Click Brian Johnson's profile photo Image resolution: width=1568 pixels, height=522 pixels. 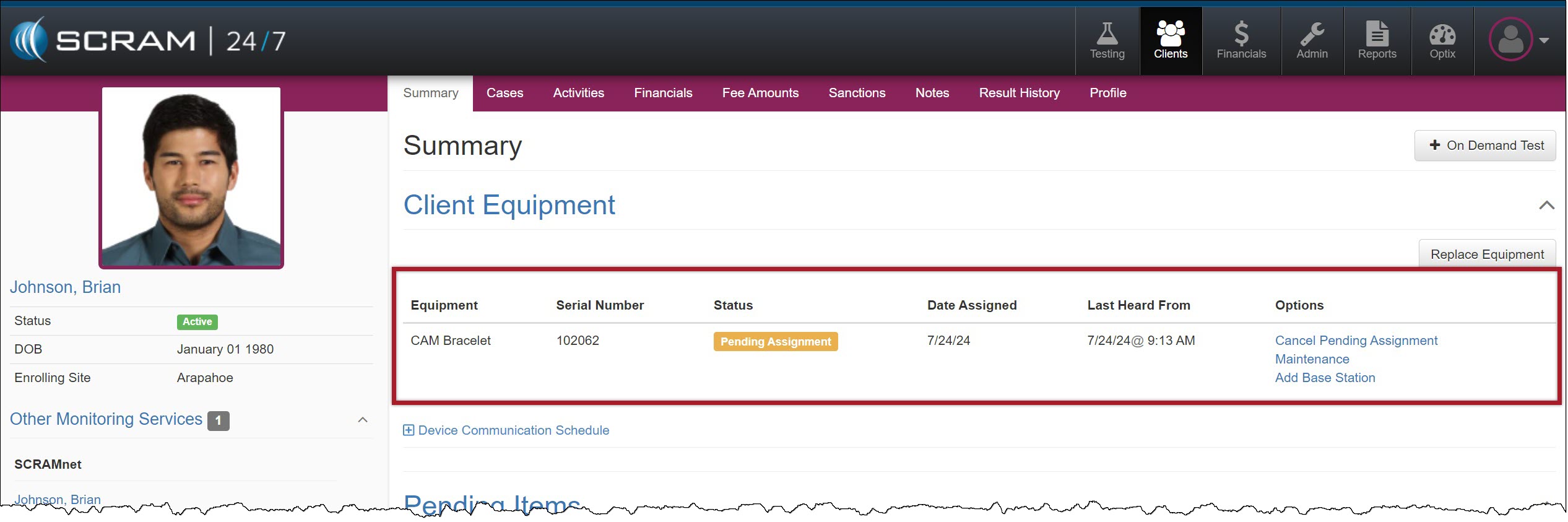191,177
